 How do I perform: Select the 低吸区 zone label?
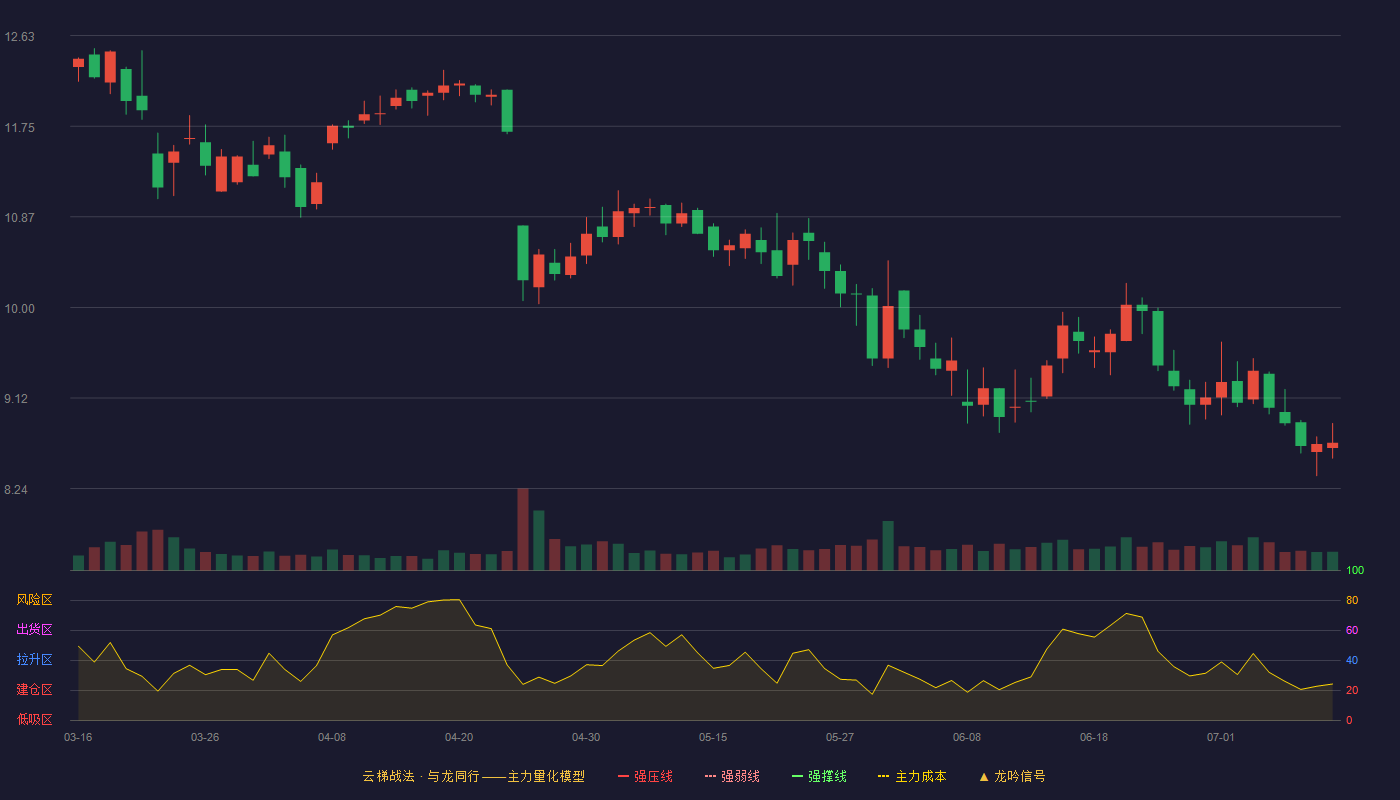click(34, 719)
